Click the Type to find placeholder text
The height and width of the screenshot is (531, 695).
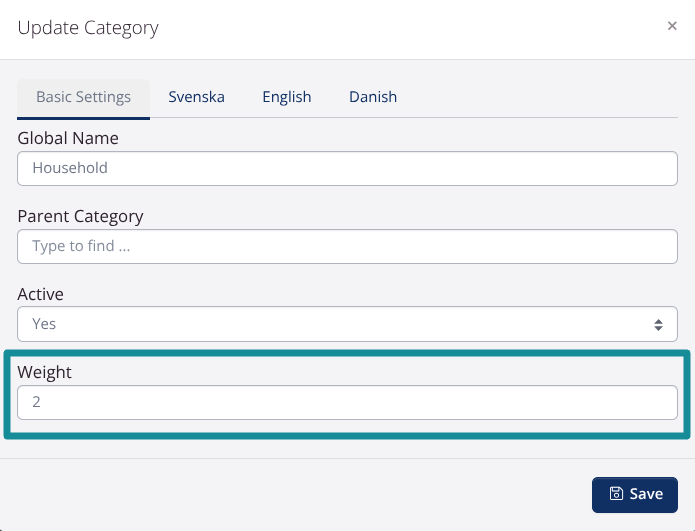81,246
